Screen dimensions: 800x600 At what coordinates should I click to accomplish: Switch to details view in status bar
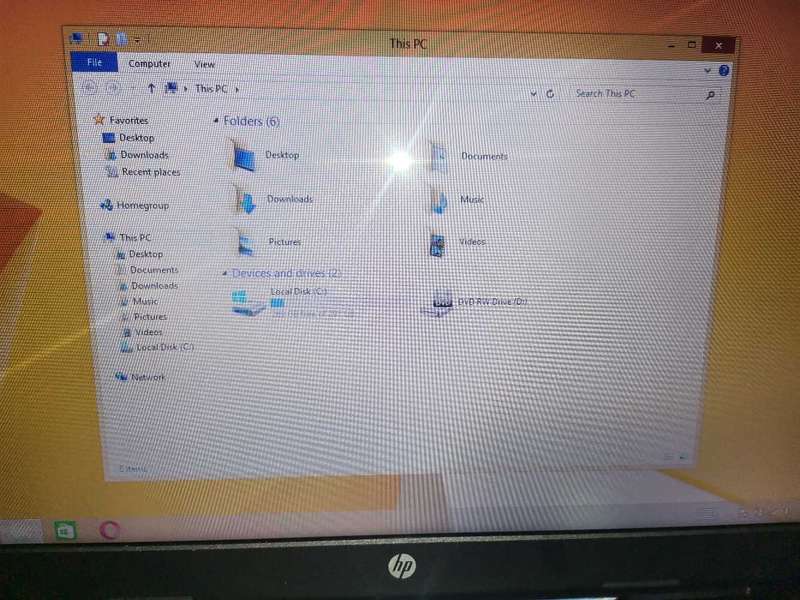pyautogui.click(x=668, y=457)
